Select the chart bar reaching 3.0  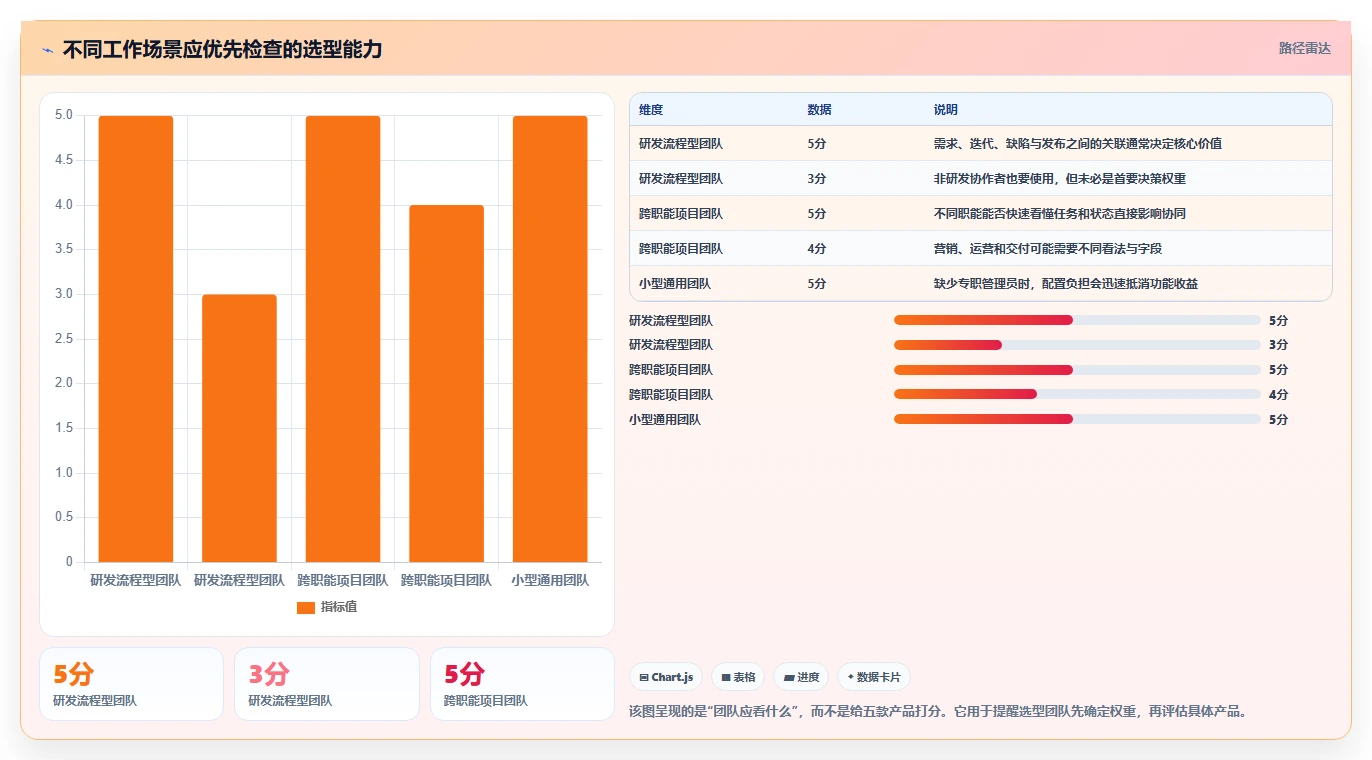(239, 428)
